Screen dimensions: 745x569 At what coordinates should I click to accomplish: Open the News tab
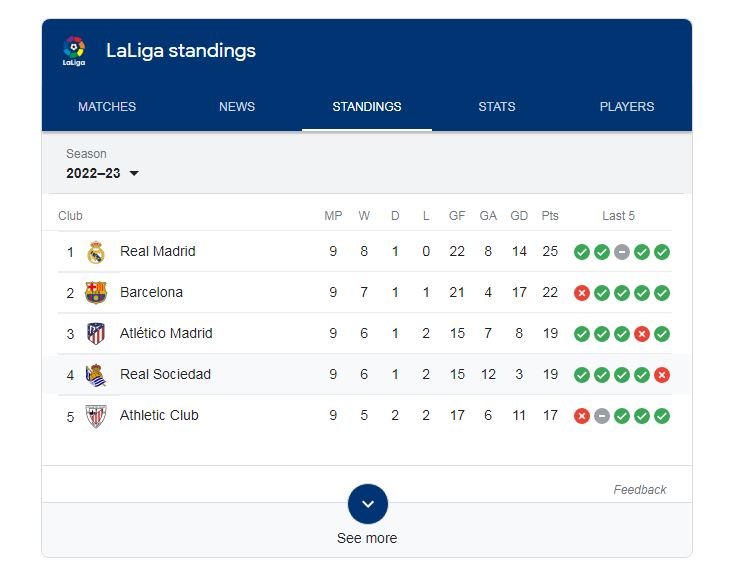coord(237,107)
